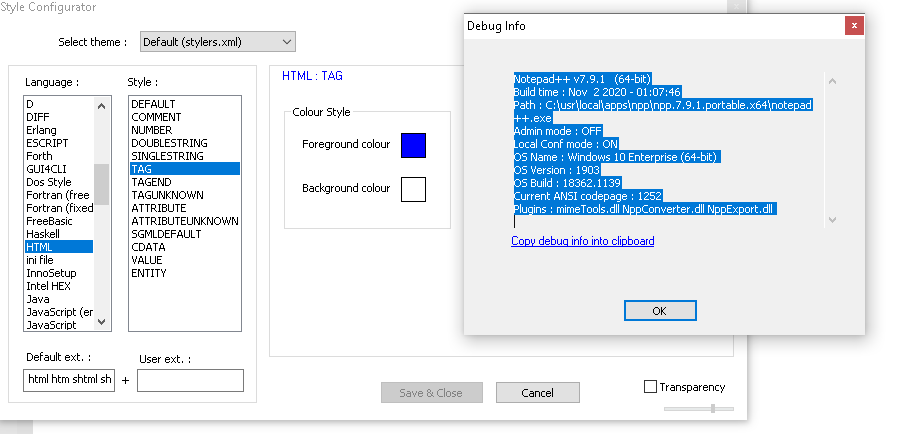
Task: Click the OS Name Windows 10 Enterprise line
Action: 616,157
